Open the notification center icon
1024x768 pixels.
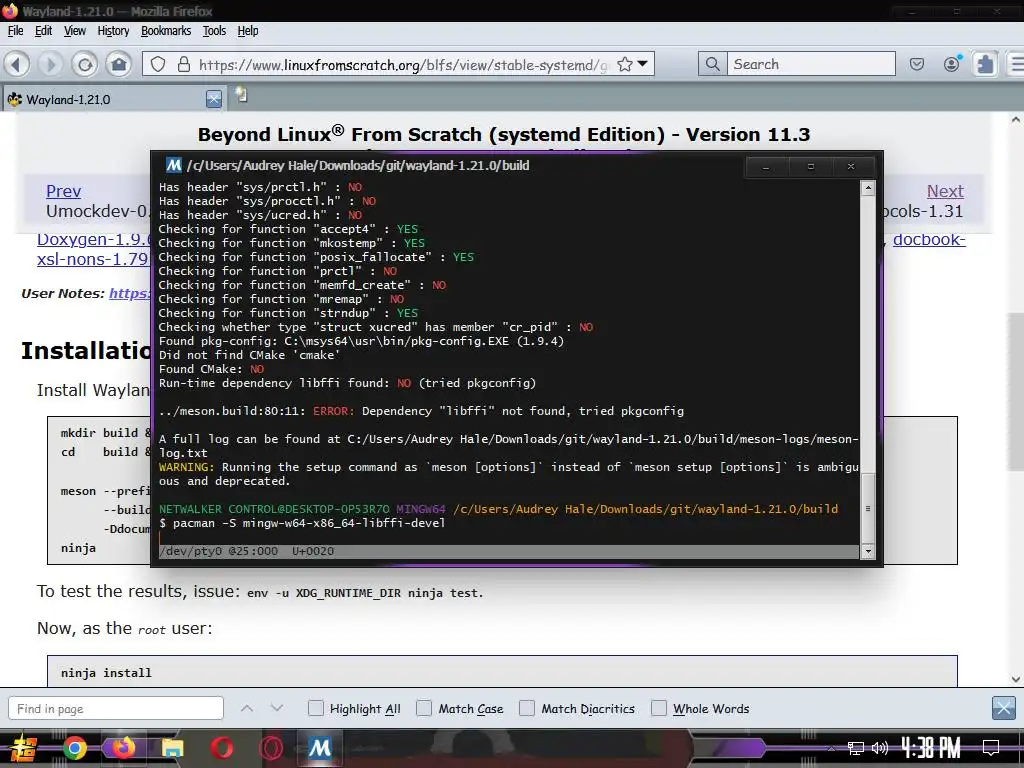click(991, 748)
